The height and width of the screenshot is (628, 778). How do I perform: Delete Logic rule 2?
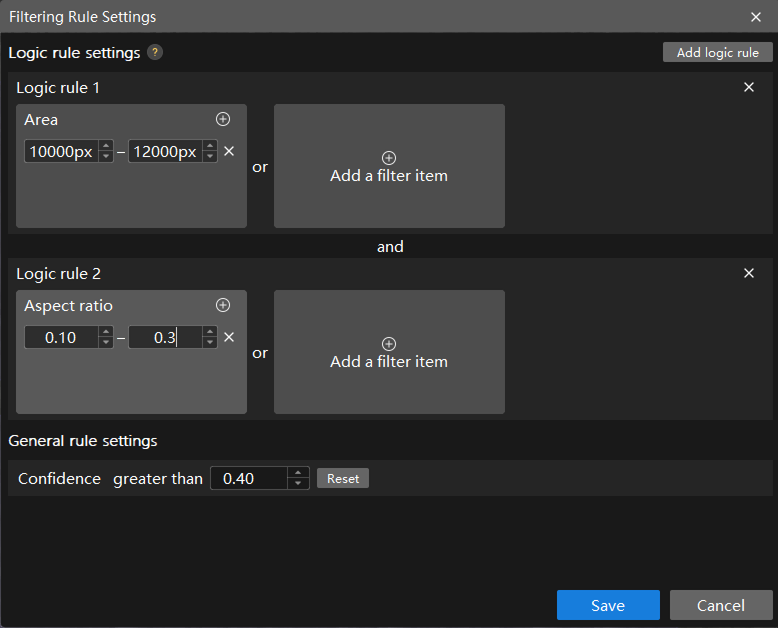point(749,273)
